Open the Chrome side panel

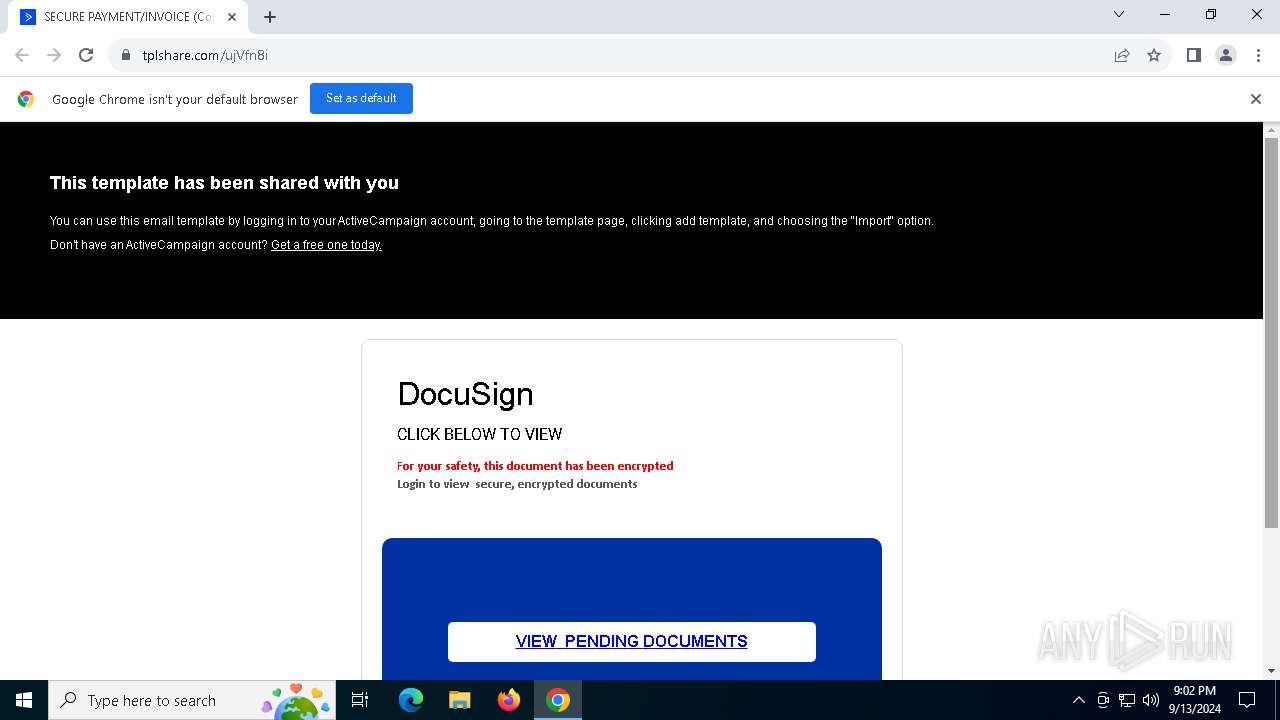1193,55
